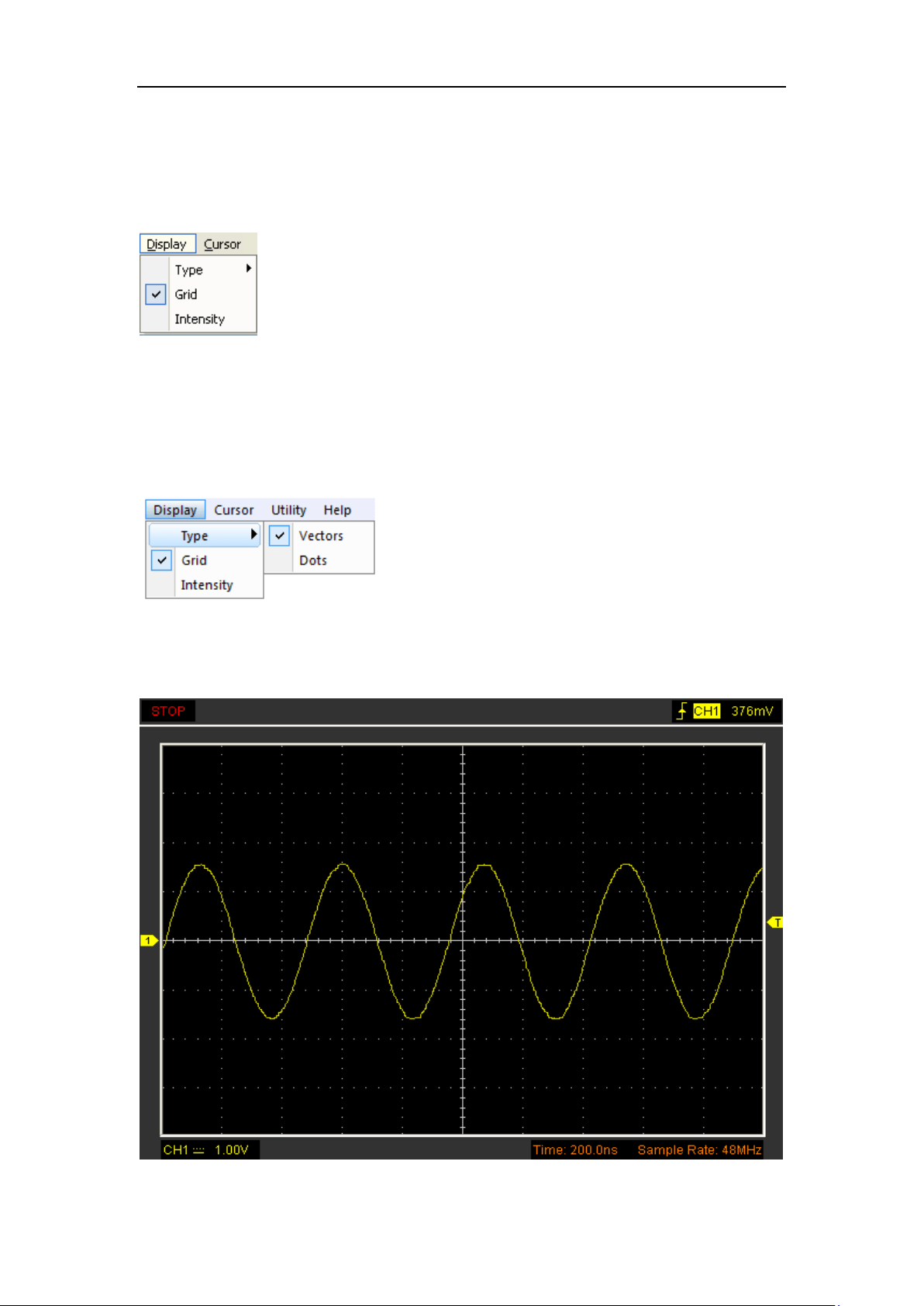Viewport: 924px width, 1306px height.
Task: Select Intensity in the lower Display menu
Action: point(207,585)
